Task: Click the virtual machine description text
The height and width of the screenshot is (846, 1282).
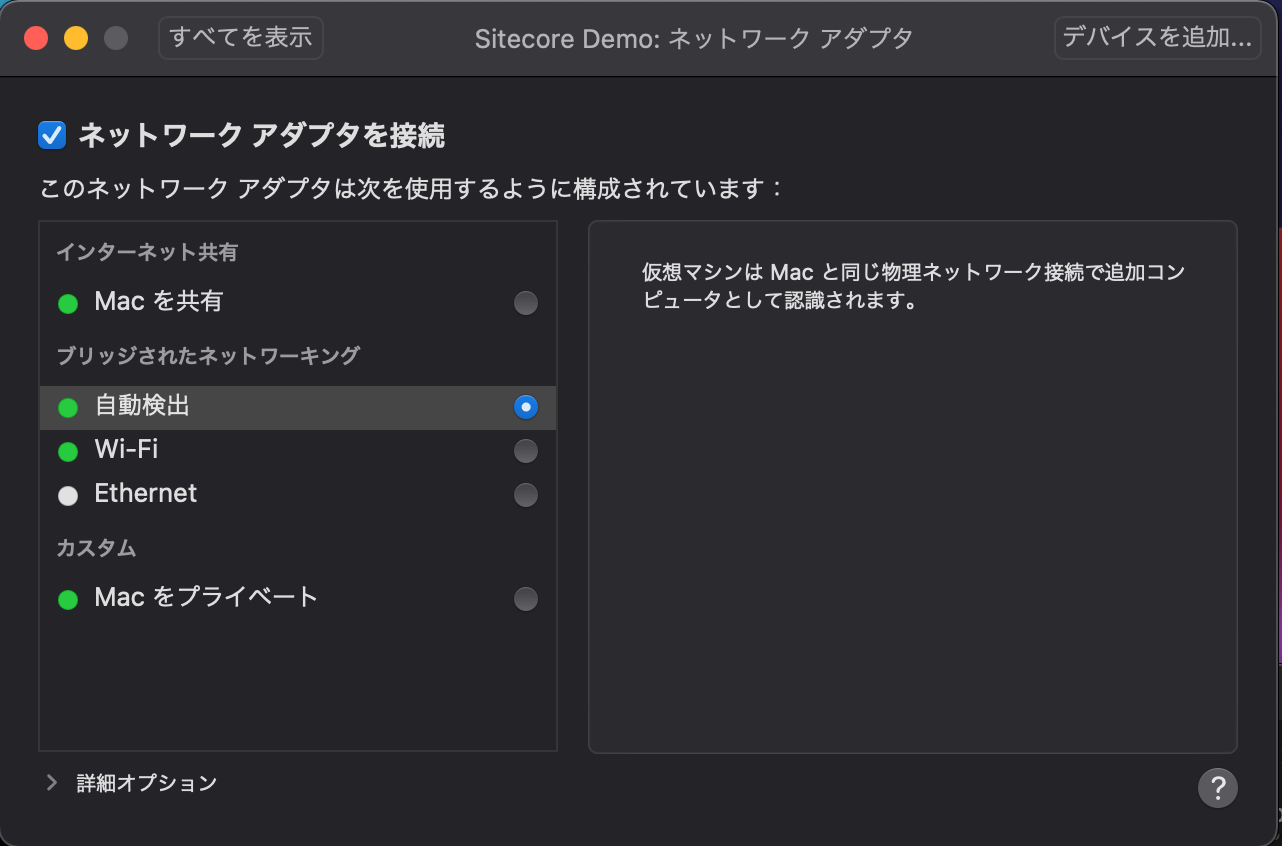Action: coord(914,286)
